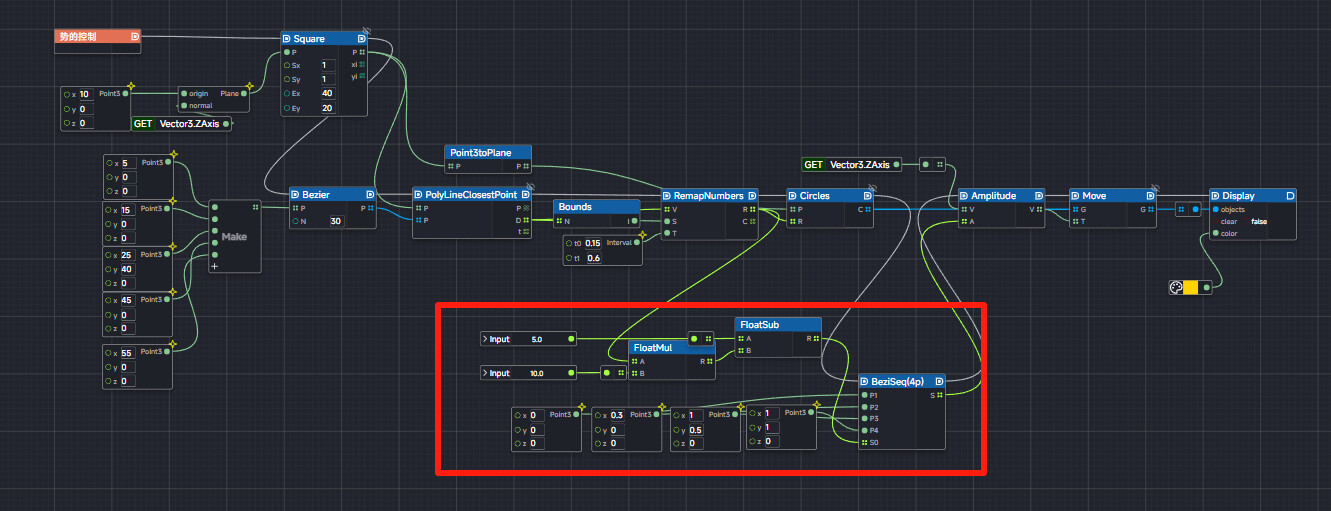Image resolution: width=1331 pixels, height=511 pixels.
Task: Expand the Input 10.0 node chevron
Action: [x=485, y=373]
